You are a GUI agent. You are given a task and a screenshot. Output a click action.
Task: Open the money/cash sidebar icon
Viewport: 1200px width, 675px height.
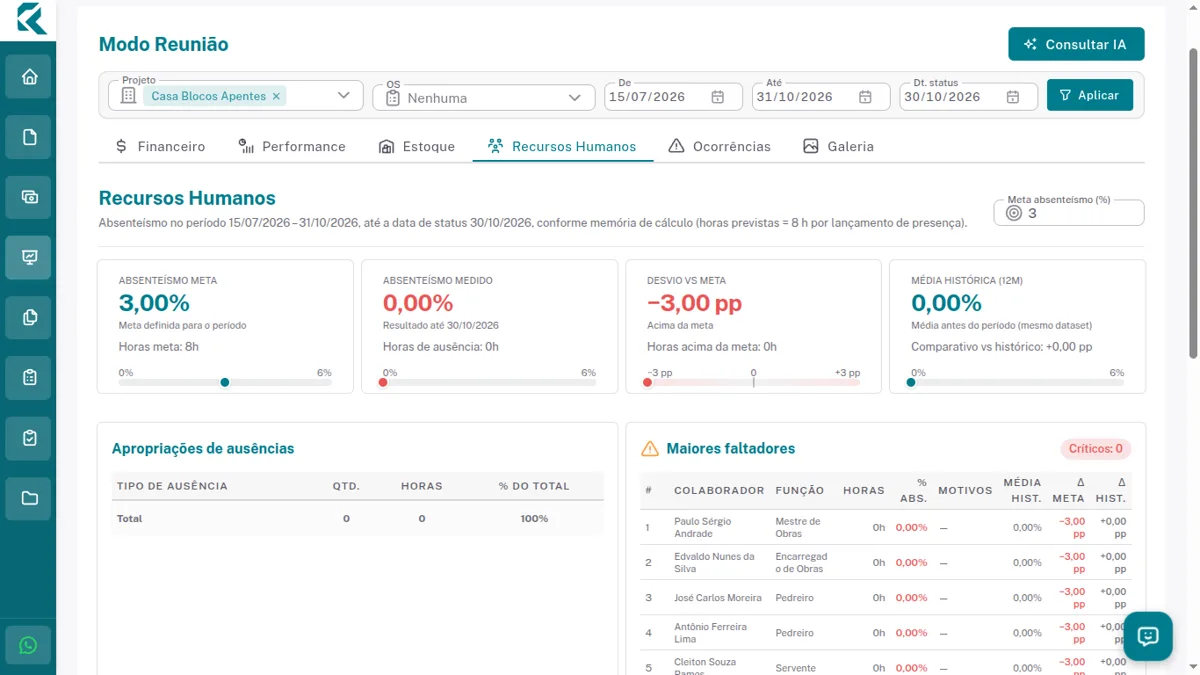point(29,197)
